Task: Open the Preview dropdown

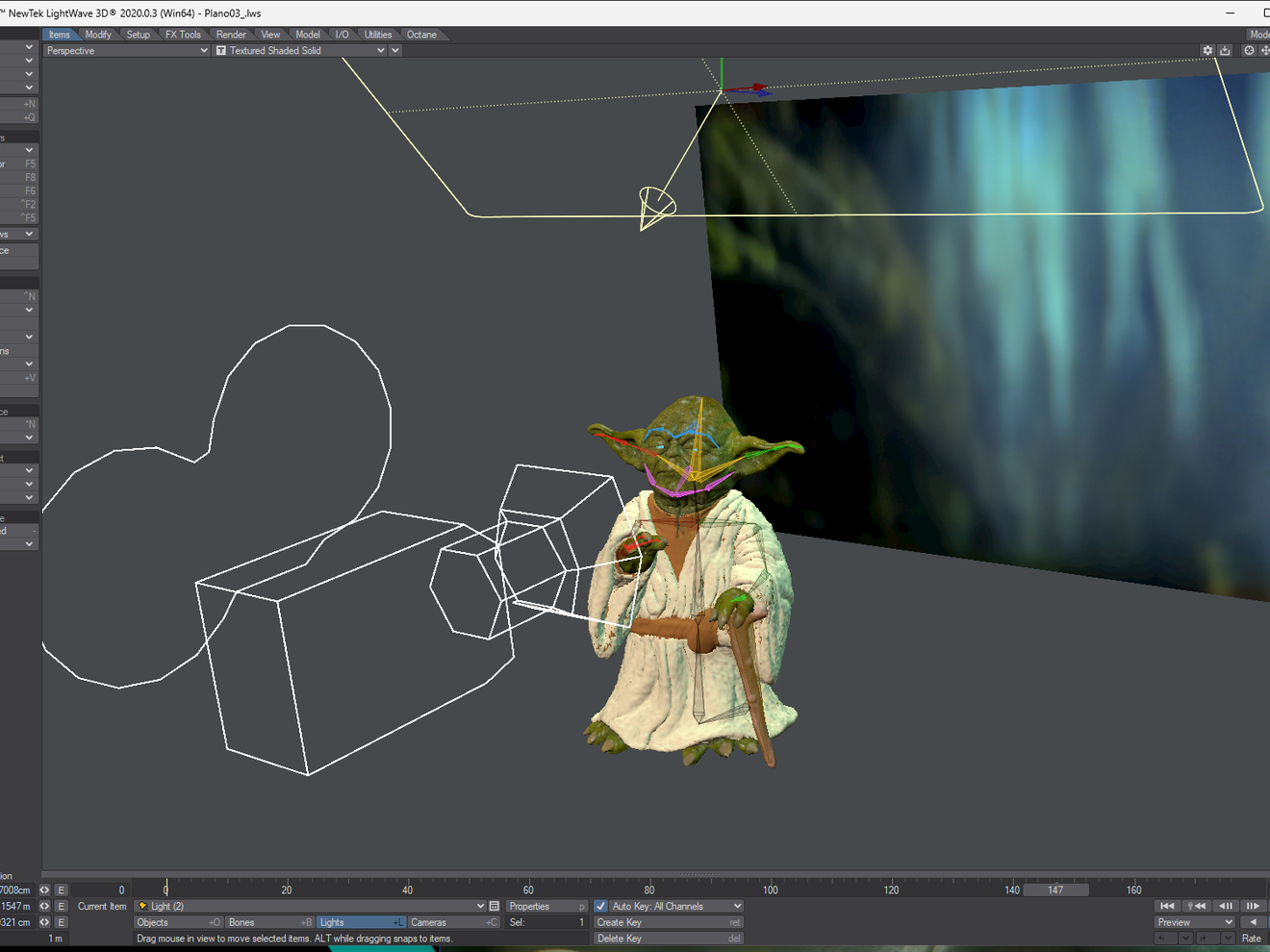Action: (x=1195, y=922)
